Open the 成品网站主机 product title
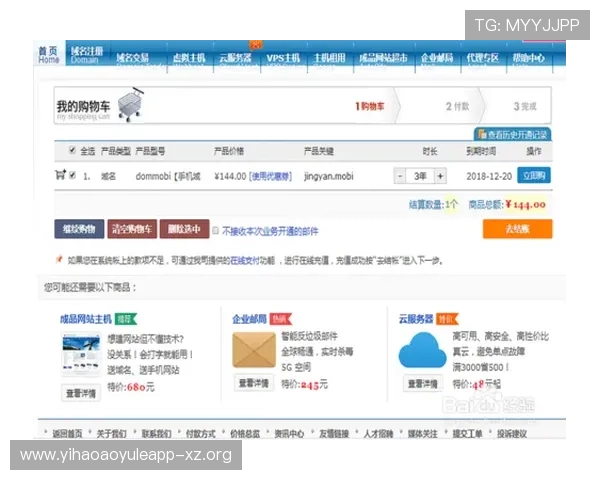Screen dimensions: 600x480 tap(86, 319)
